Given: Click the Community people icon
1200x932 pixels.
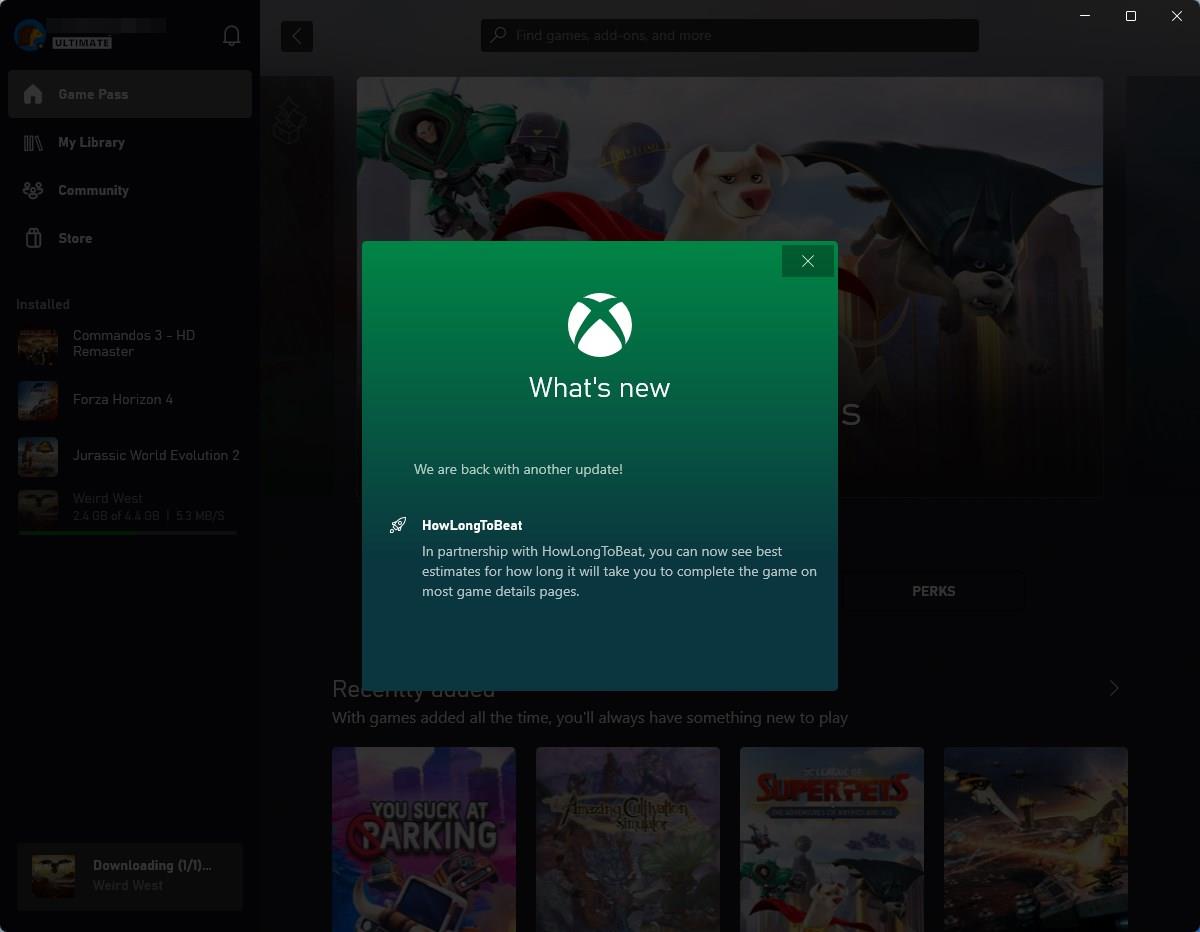Looking at the screenshot, I should [x=33, y=190].
